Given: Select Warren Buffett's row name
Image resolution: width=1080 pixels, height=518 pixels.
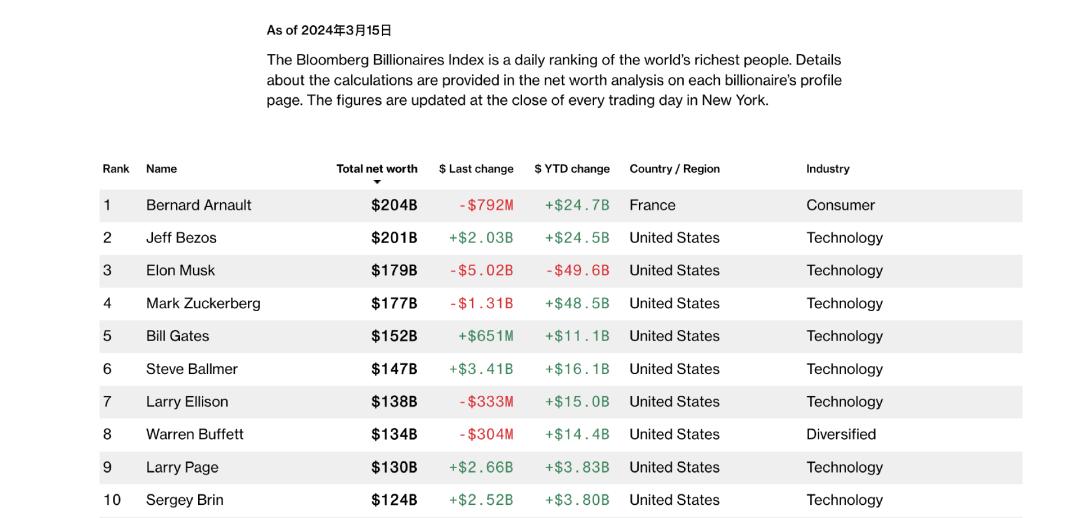Looking at the screenshot, I should (x=195, y=435).
